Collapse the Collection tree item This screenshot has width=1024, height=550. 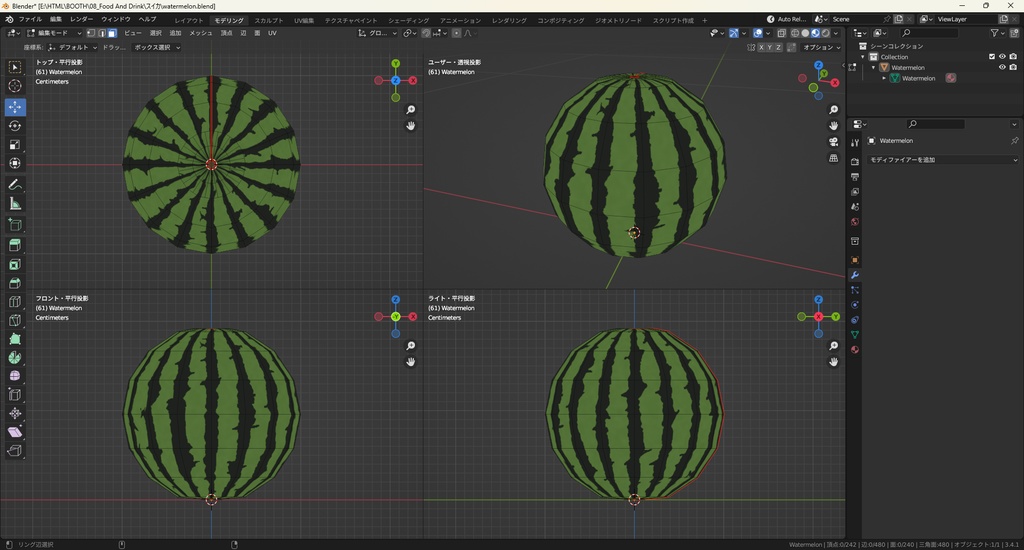tap(863, 57)
